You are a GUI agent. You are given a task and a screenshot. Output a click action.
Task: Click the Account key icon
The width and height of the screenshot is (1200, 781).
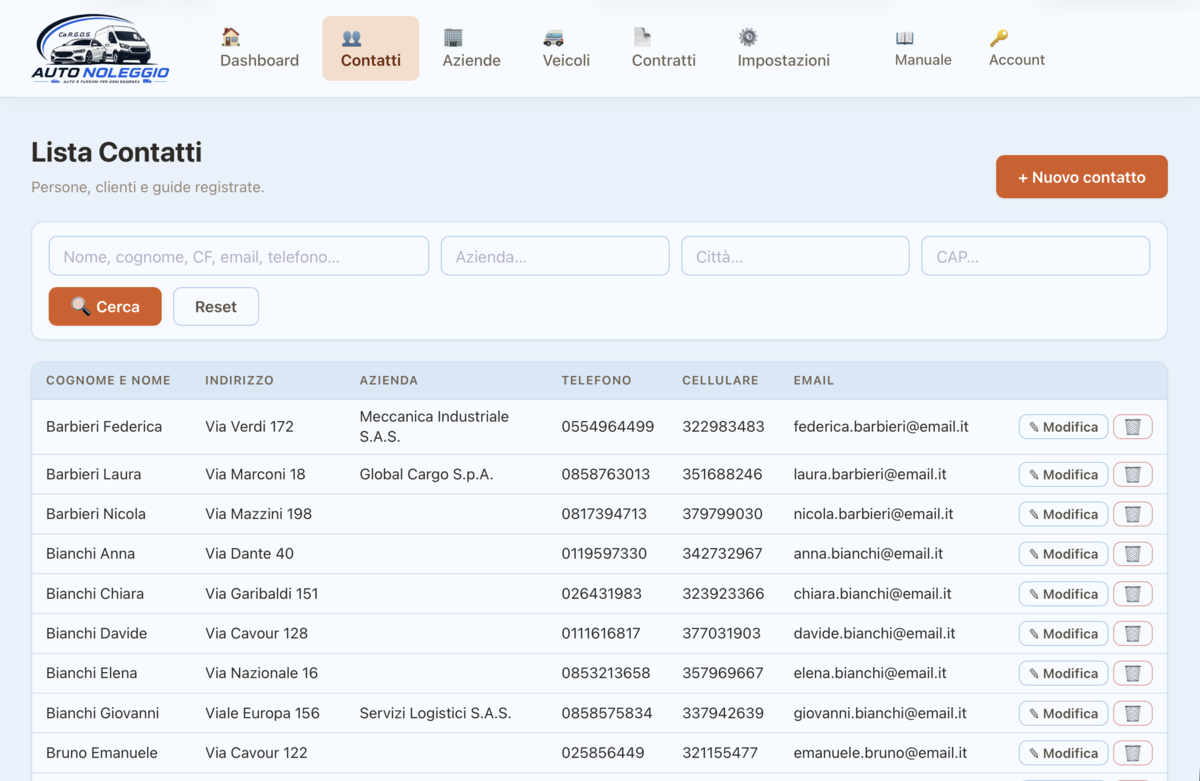999,38
